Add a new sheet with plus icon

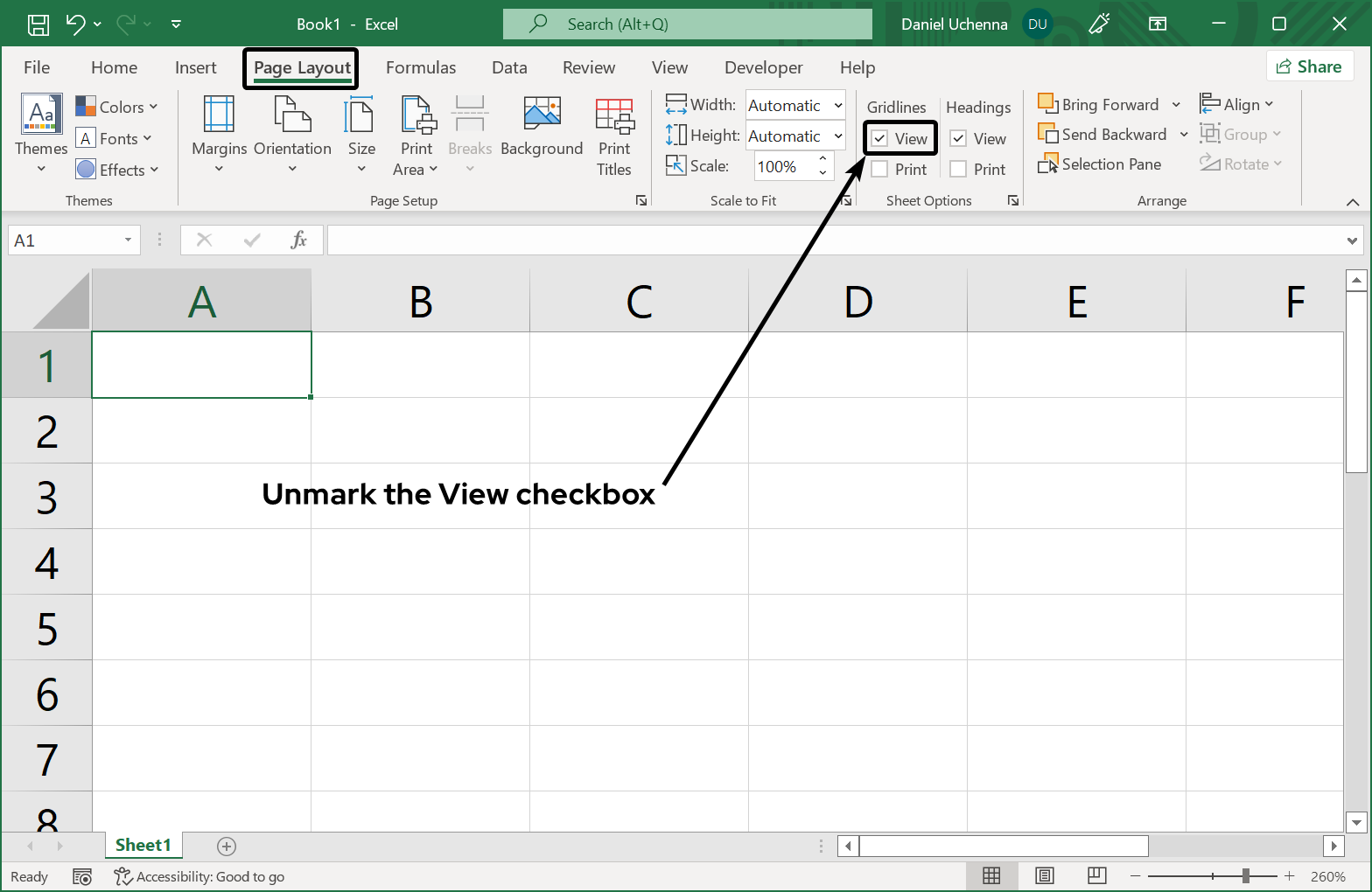pyautogui.click(x=227, y=846)
